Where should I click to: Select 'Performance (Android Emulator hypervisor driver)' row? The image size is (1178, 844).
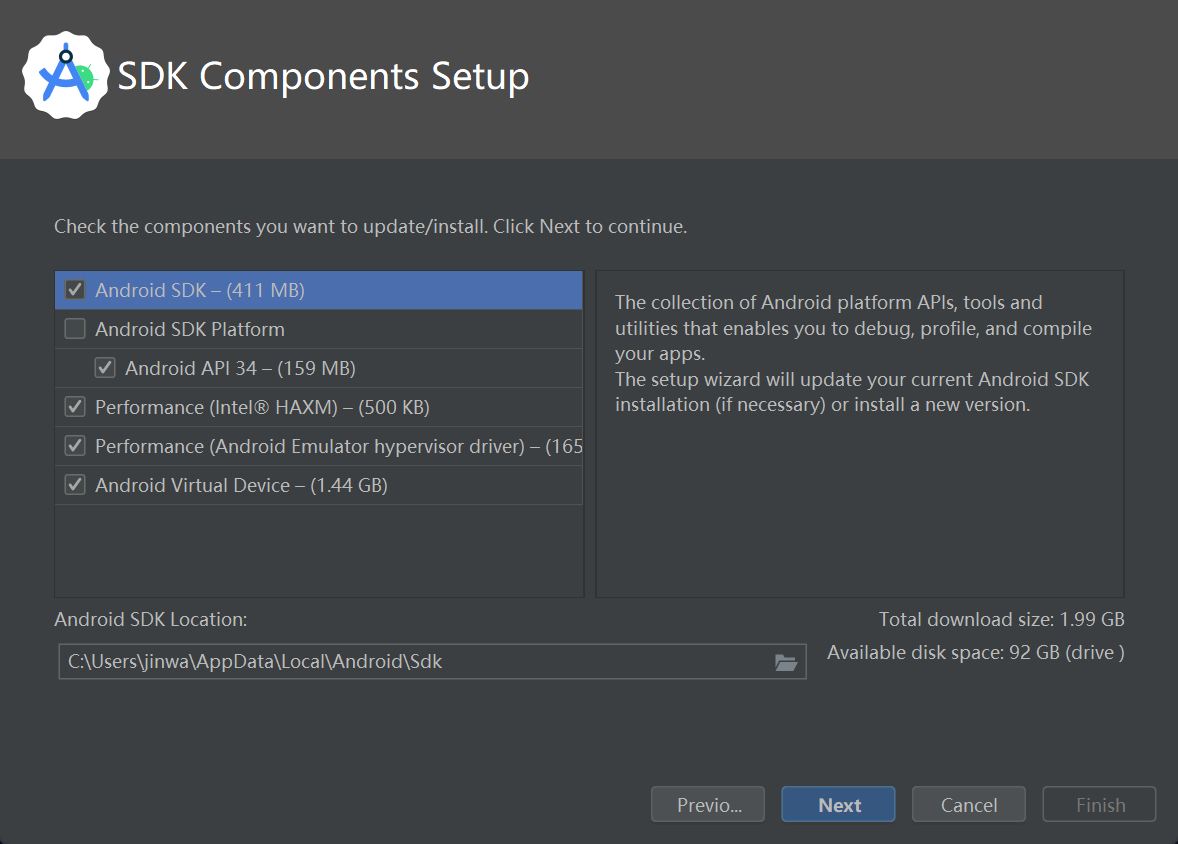click(319, 446)
